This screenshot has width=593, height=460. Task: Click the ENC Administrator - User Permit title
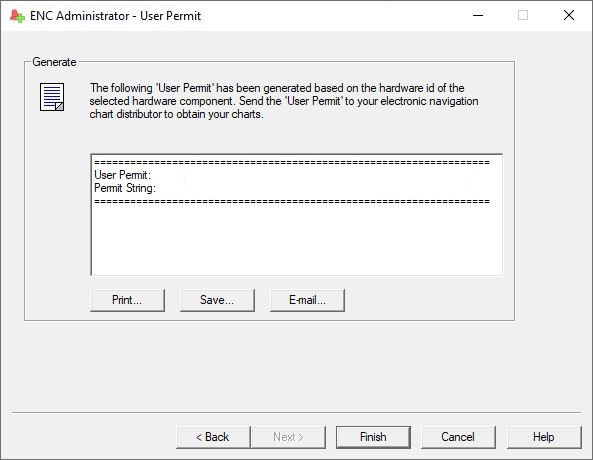115,16
